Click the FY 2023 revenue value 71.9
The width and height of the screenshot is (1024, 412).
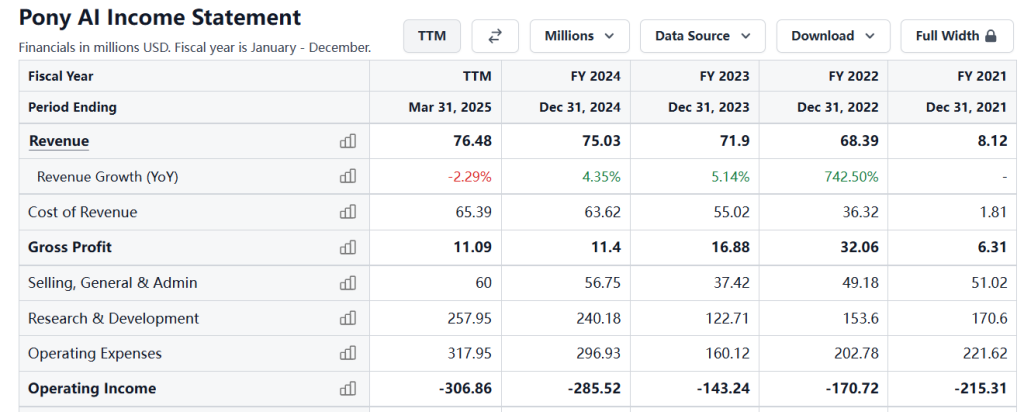pos(735,141)
